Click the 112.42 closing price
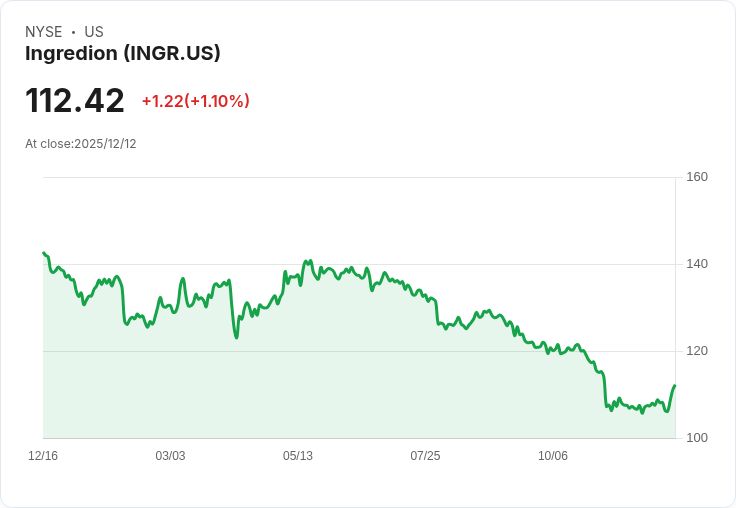The width and height of the screenshot is (736, 508). (75, 100)
